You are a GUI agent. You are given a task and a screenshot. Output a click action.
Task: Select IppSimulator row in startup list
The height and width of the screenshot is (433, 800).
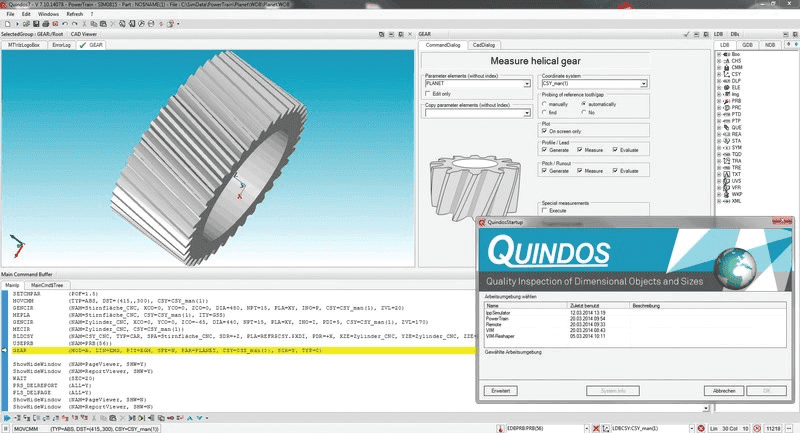[635, 313]
